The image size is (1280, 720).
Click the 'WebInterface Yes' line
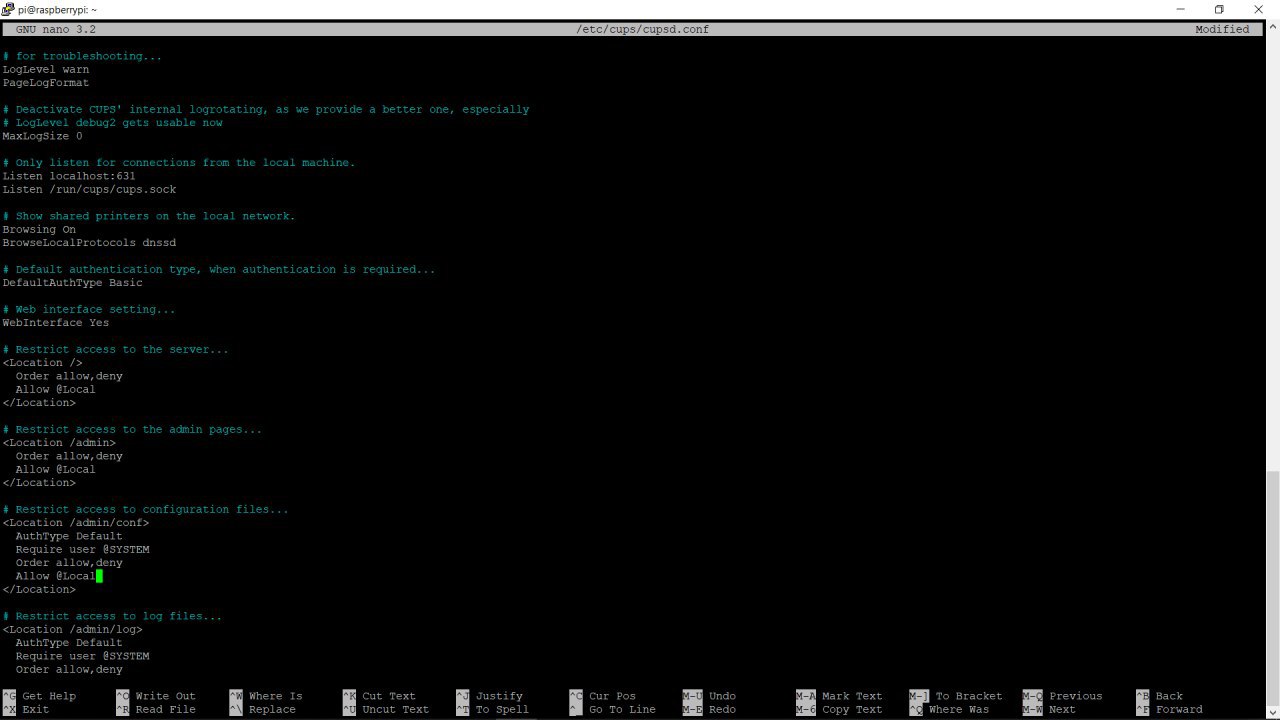click(x=56, y=323)
